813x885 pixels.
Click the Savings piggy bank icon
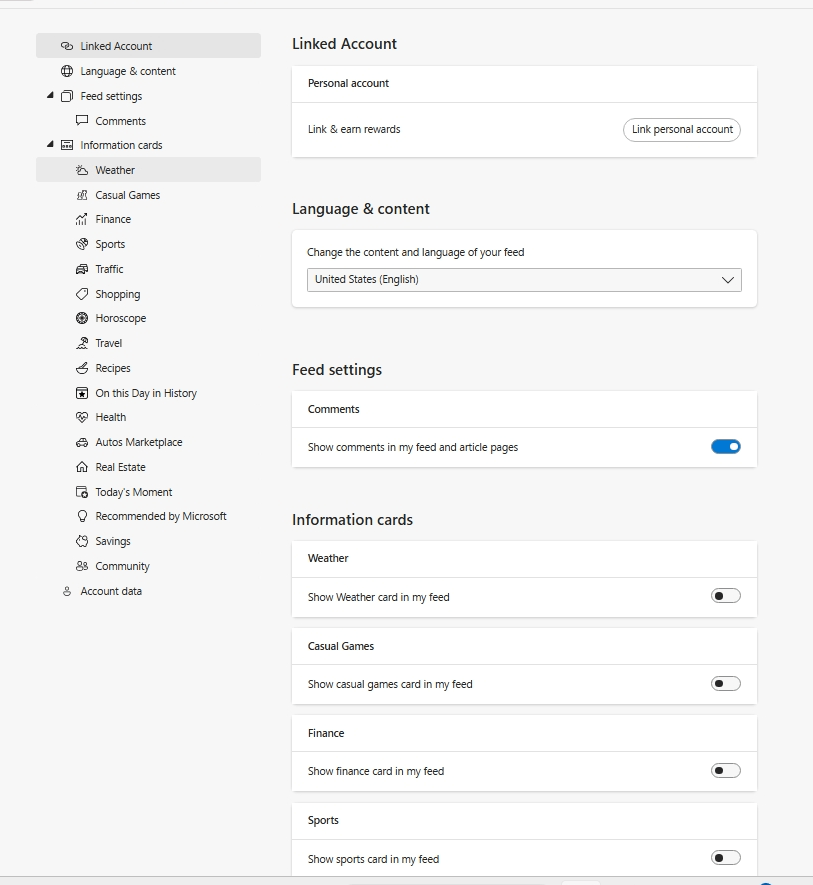tap(82, 541)
